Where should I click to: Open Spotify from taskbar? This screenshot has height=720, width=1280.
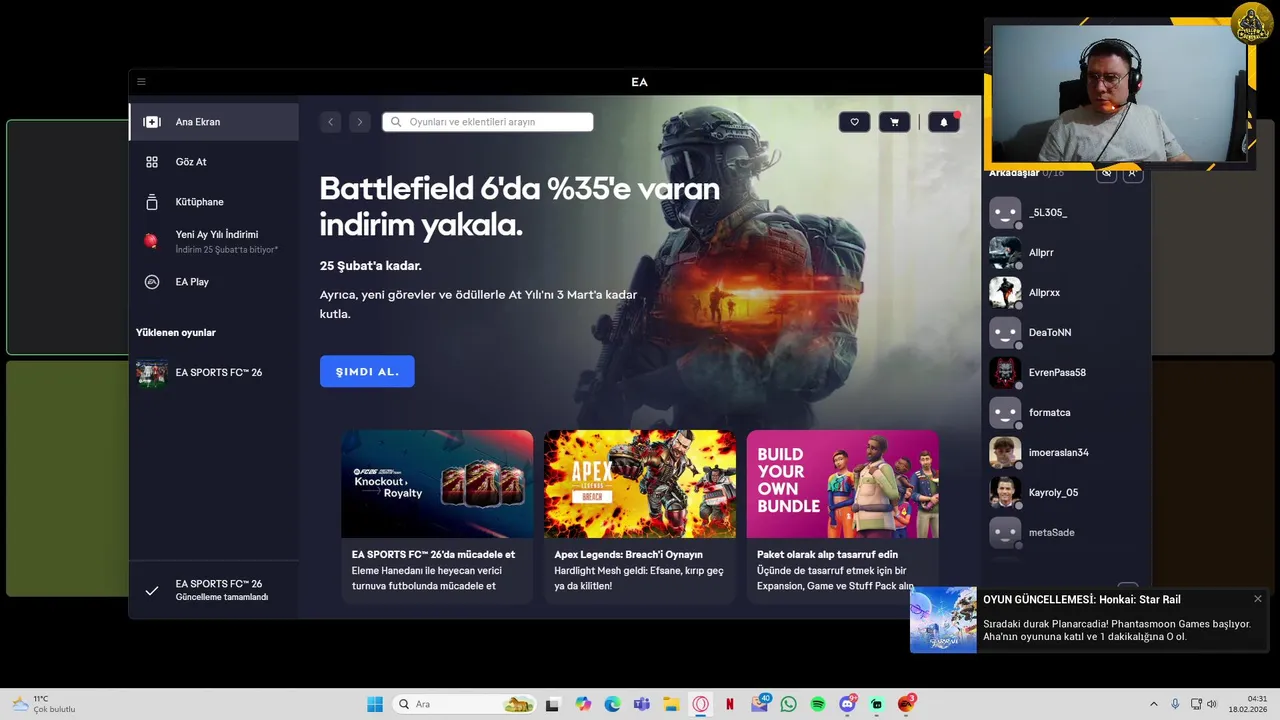[818, 704]
